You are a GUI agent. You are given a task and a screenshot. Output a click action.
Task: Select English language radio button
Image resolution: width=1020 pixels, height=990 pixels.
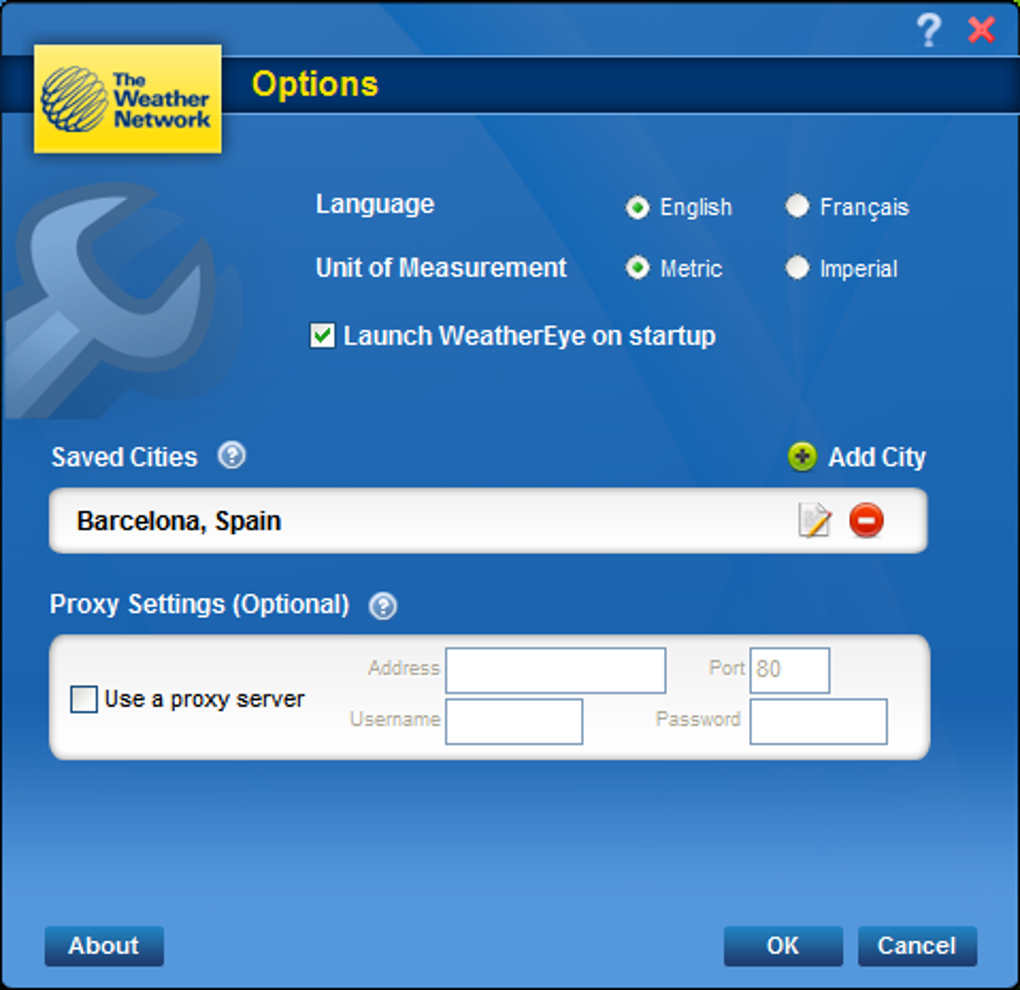tap(638, 207)
